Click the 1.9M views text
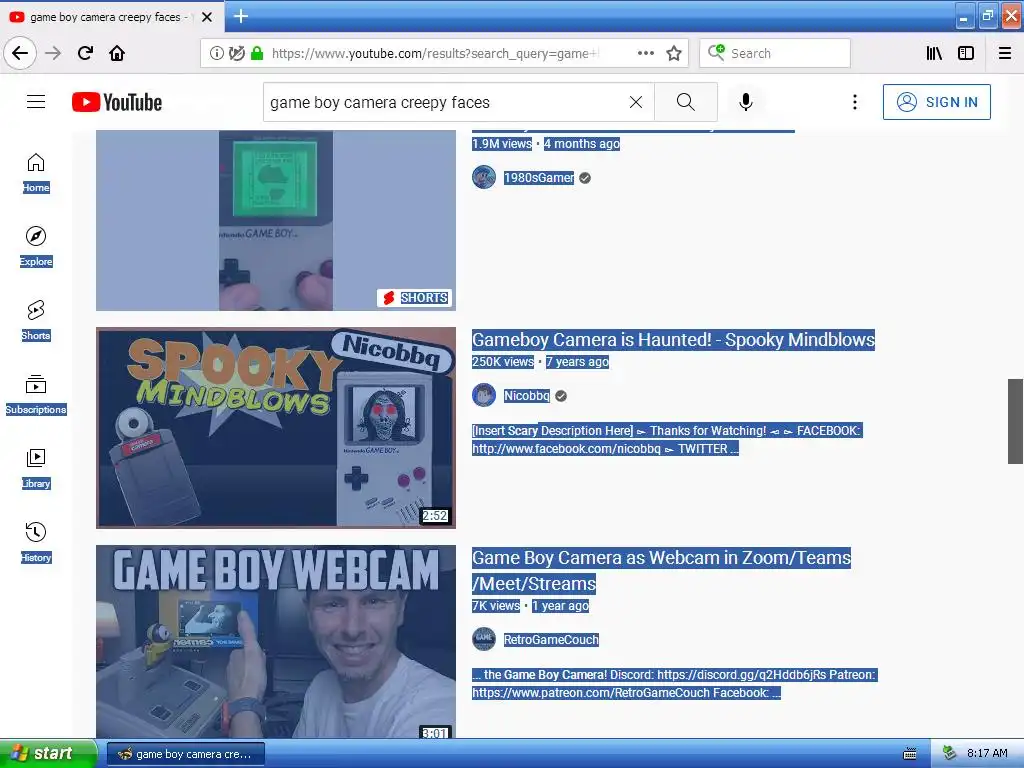Screen dimensions: 1024x768 click(502, 144)
